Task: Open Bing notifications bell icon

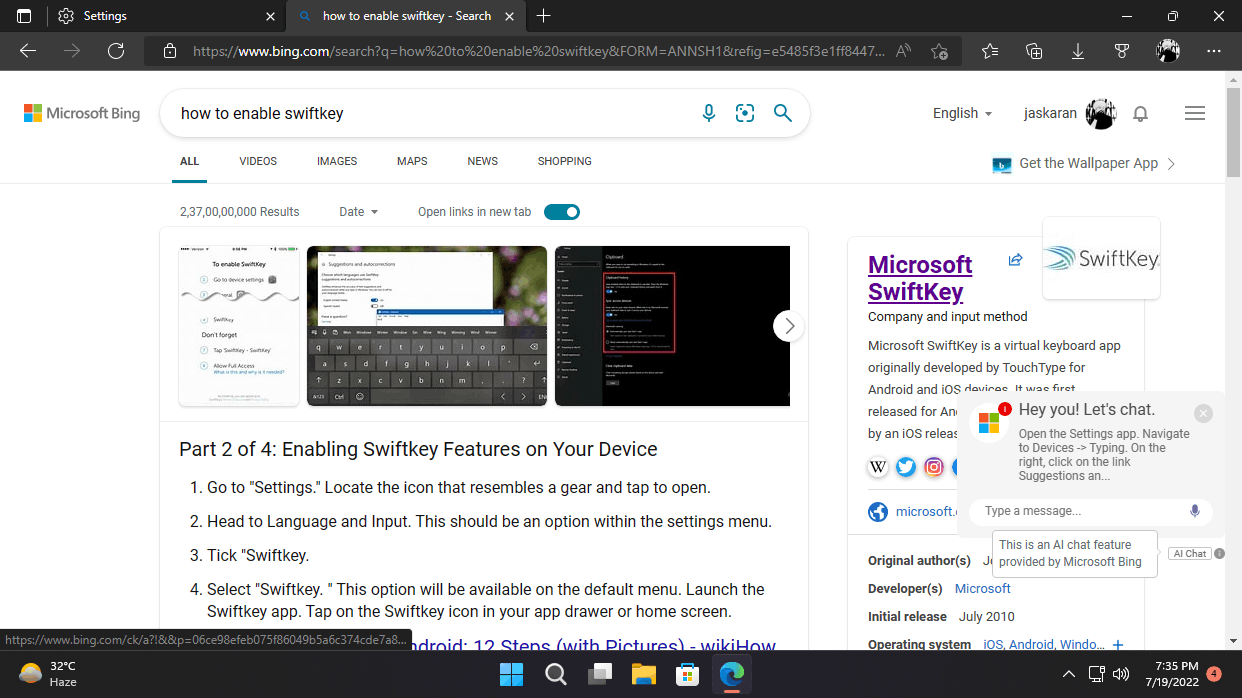Action: [1140, 114]
